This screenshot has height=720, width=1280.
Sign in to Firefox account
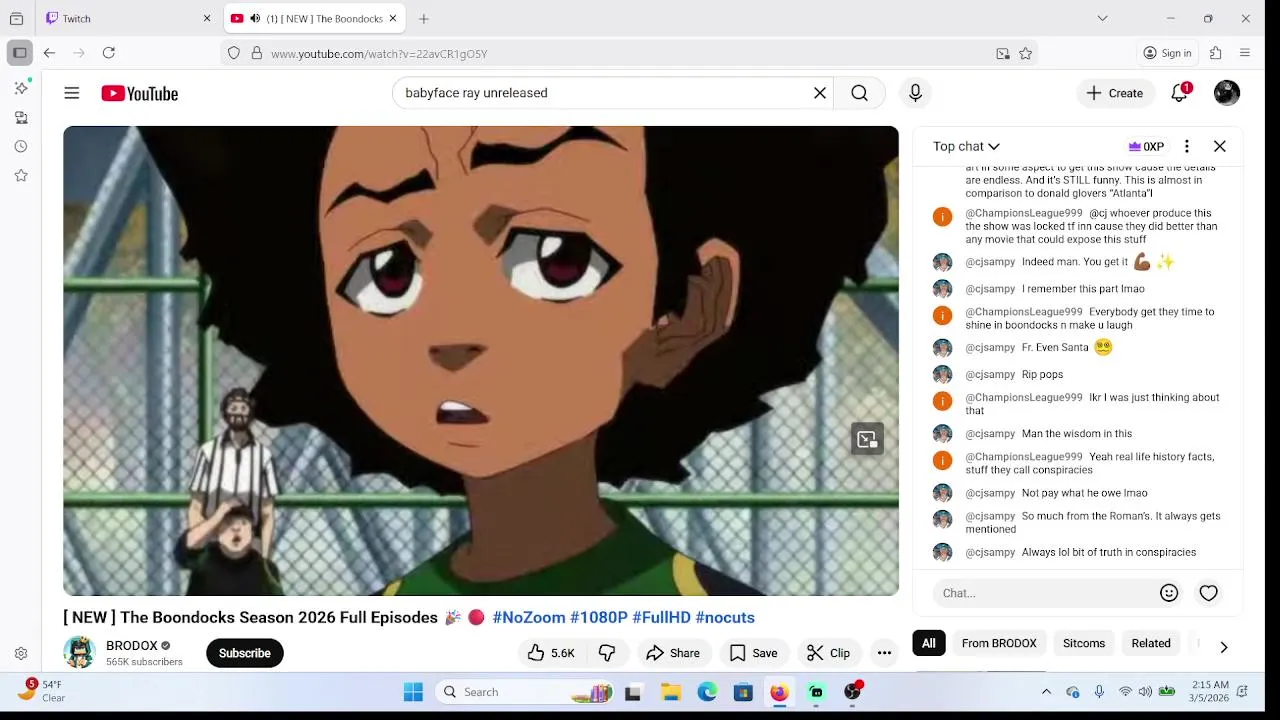click(x=1168, y=53)
